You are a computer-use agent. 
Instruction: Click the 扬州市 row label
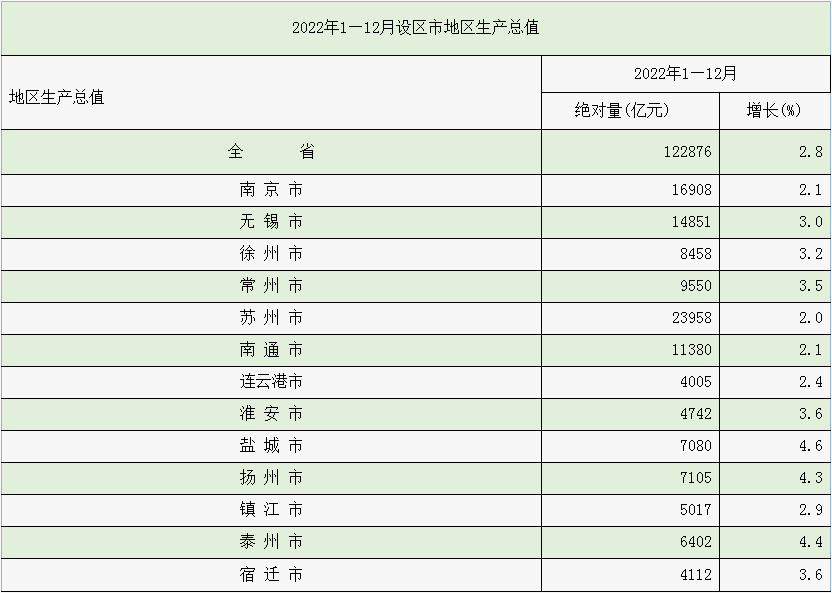[x=271, y=478]
